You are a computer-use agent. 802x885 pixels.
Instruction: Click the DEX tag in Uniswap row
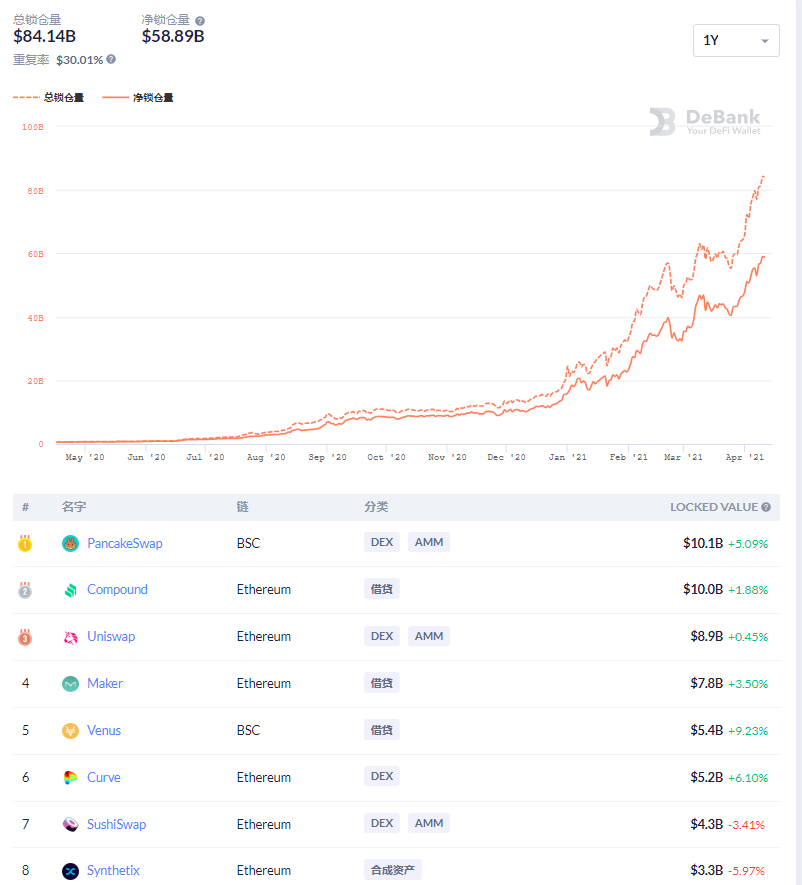coord(382,636)
